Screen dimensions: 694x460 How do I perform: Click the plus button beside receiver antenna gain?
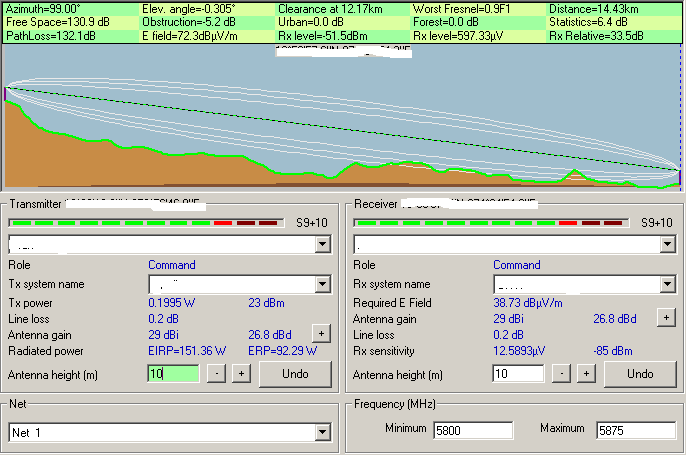[x=665, y=317]
